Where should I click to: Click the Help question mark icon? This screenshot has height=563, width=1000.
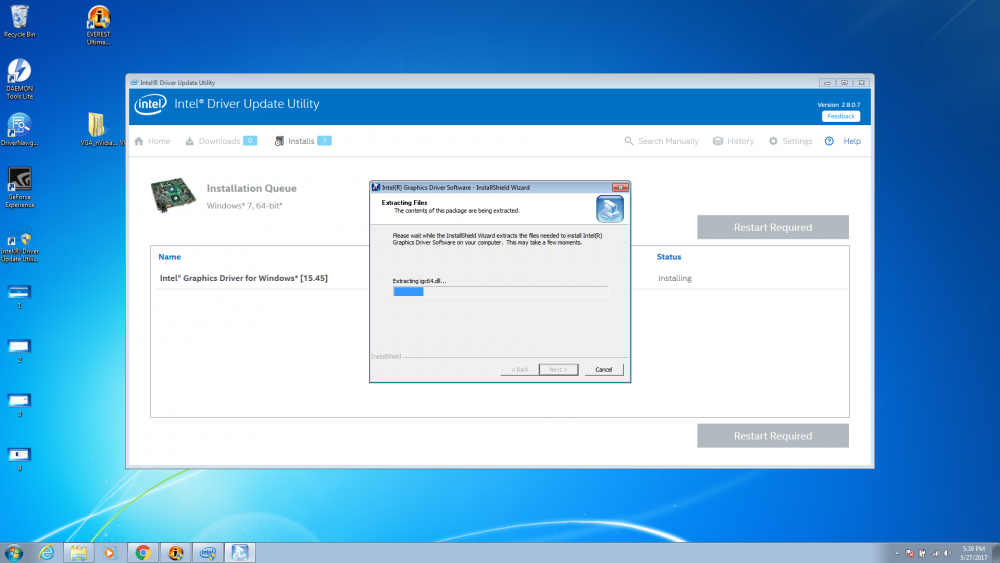click(829, 141)
